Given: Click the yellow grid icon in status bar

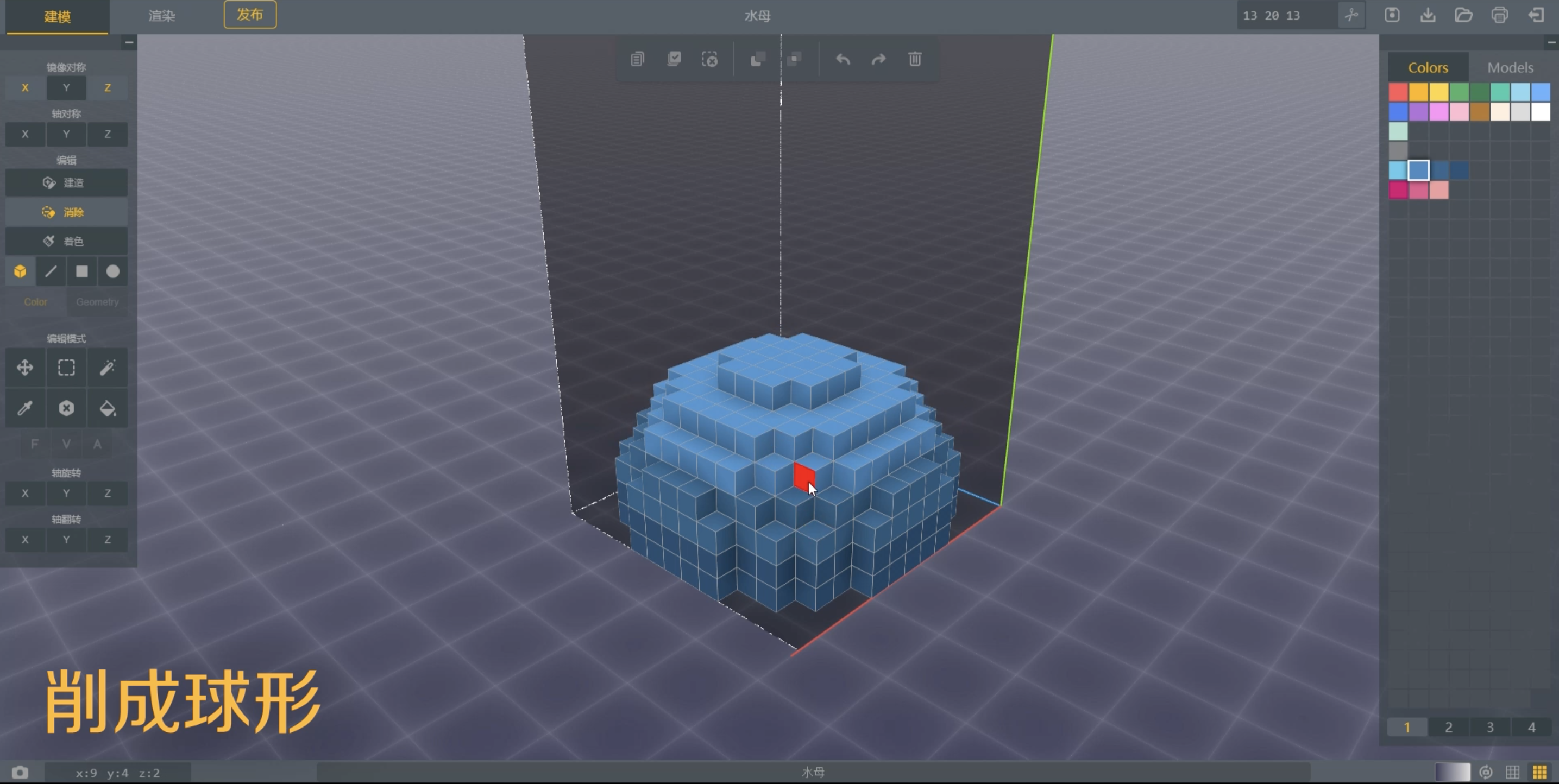Looking at the screenshot, I should 1539,773.
